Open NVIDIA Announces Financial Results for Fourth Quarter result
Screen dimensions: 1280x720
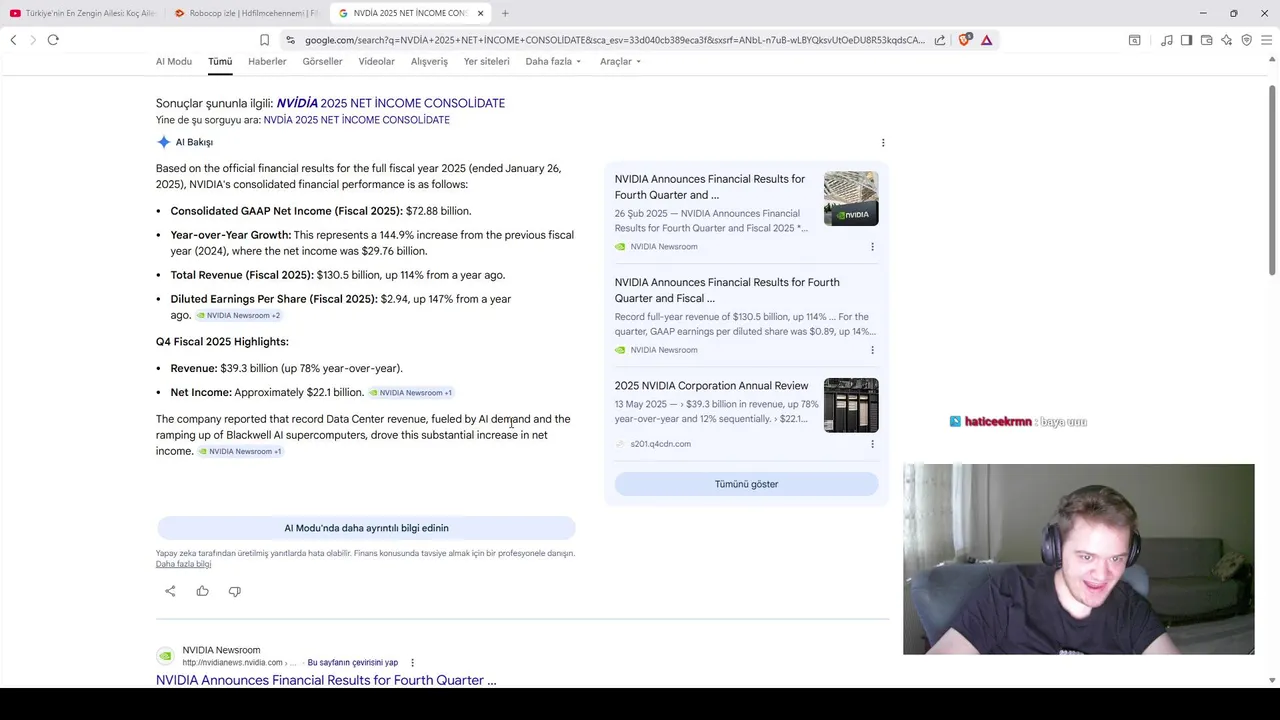pyautogui.click(x=326, y=680)
